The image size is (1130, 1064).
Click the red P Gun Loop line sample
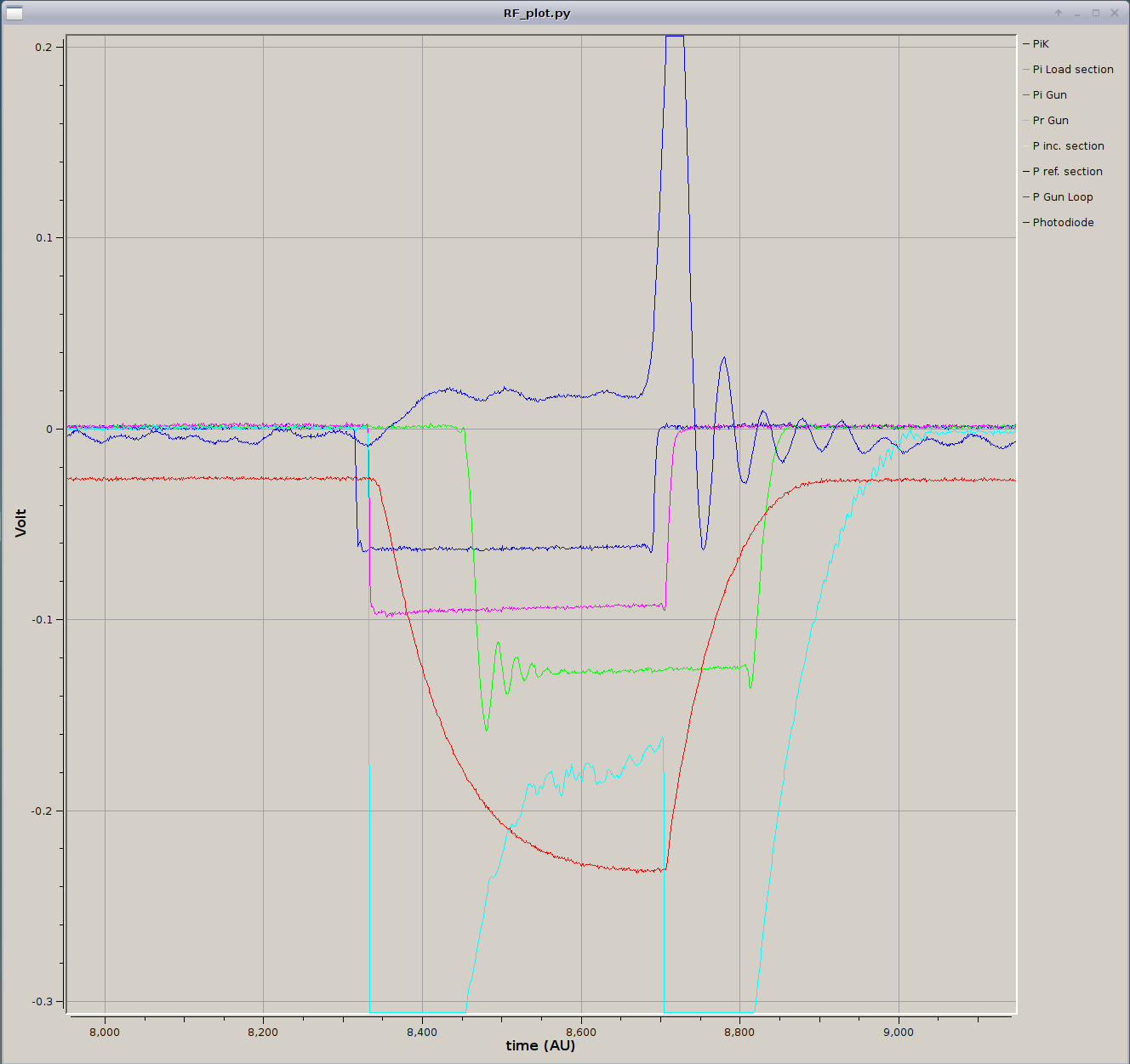point(1026,197)
